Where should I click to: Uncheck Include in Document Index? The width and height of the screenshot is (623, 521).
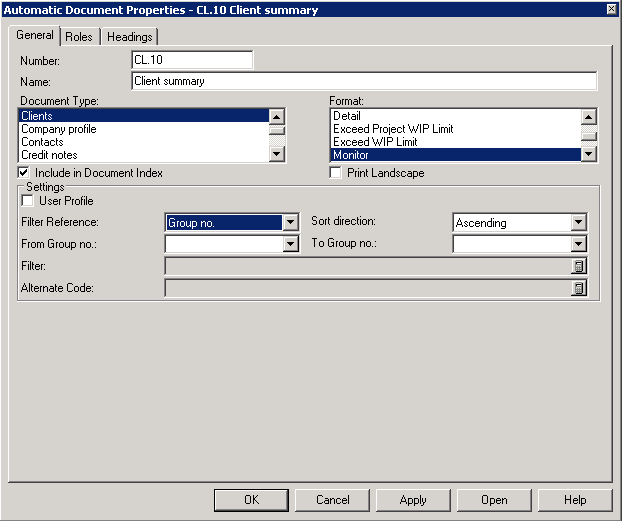click(x=26, y=173)
